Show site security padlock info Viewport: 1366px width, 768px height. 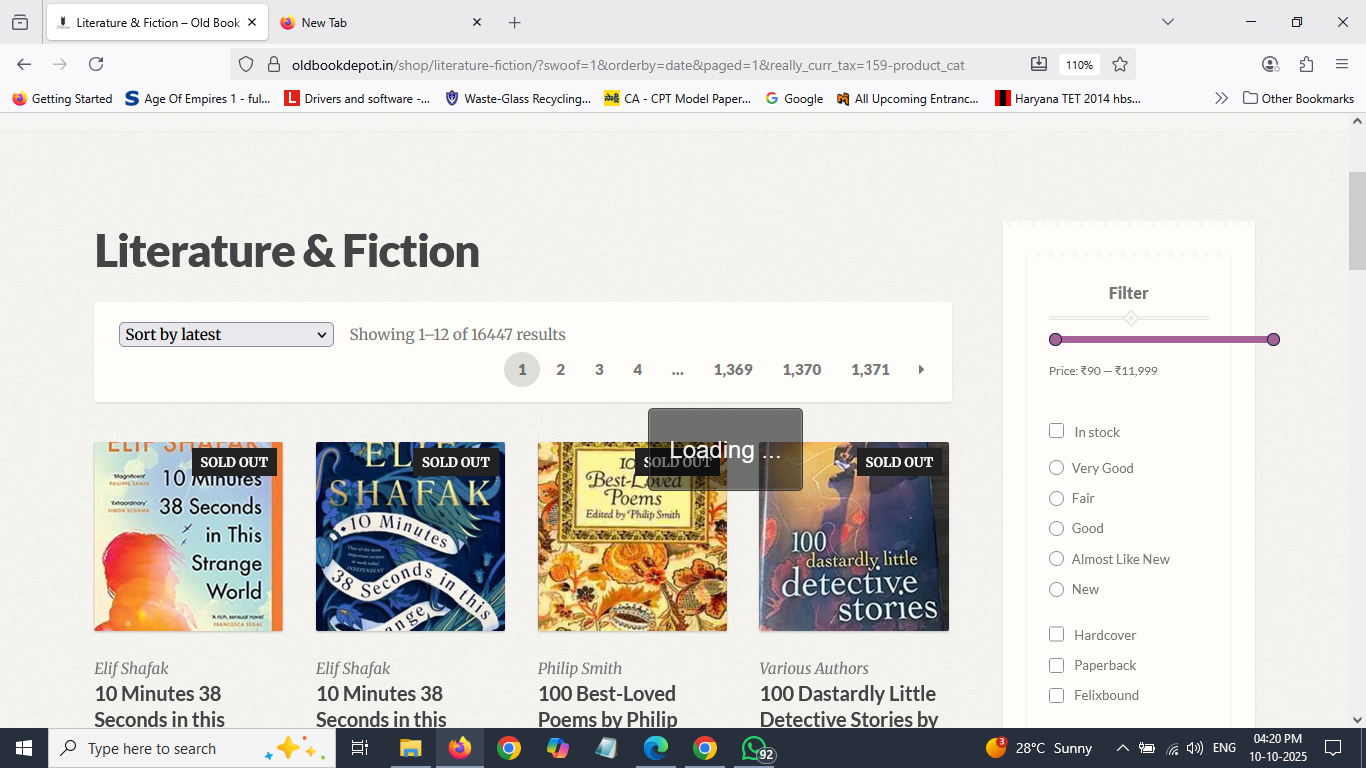click(x=273, y=65)
